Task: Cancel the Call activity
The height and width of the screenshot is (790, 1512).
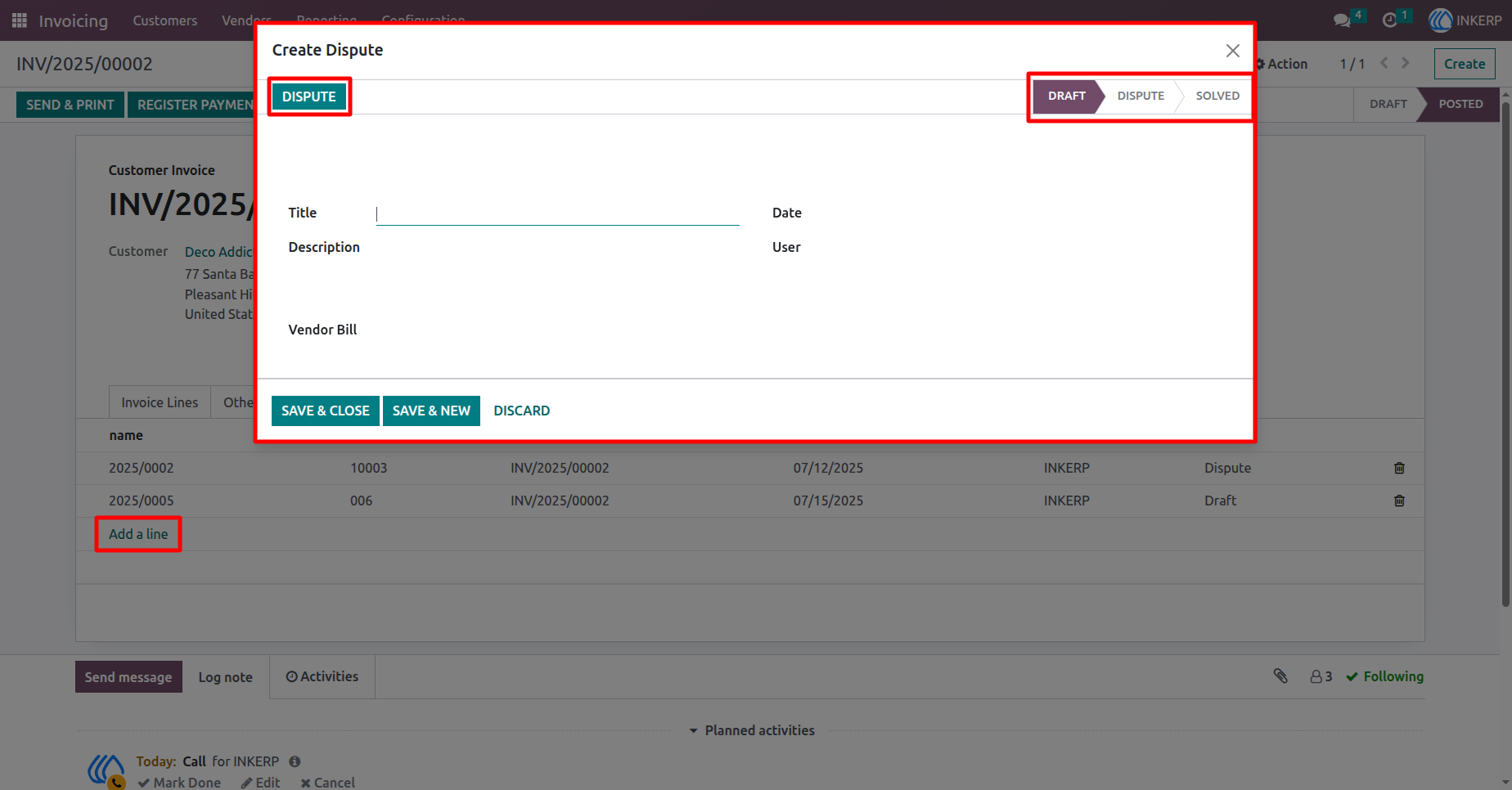Action: tap(327, 783)
